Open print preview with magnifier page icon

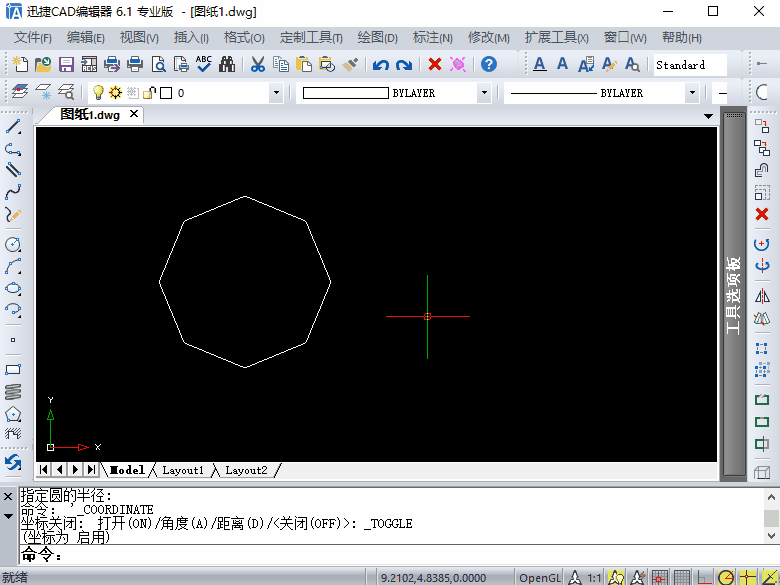click(159, 64)
